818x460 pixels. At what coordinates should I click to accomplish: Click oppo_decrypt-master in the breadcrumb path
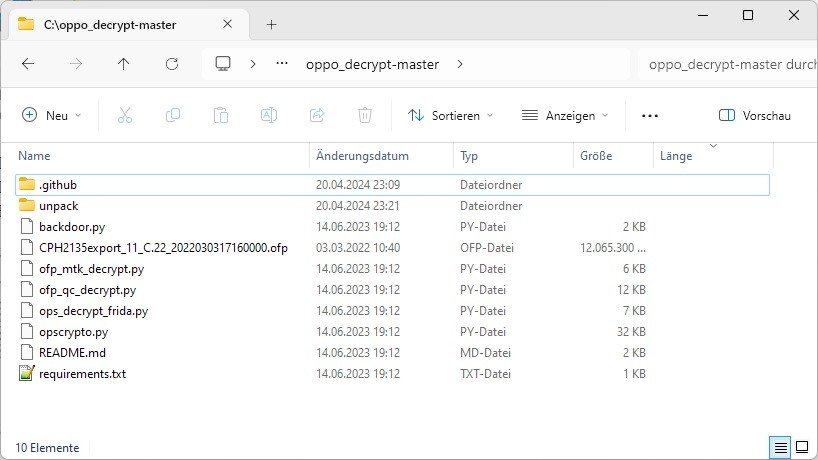click(x=372, y=64)
